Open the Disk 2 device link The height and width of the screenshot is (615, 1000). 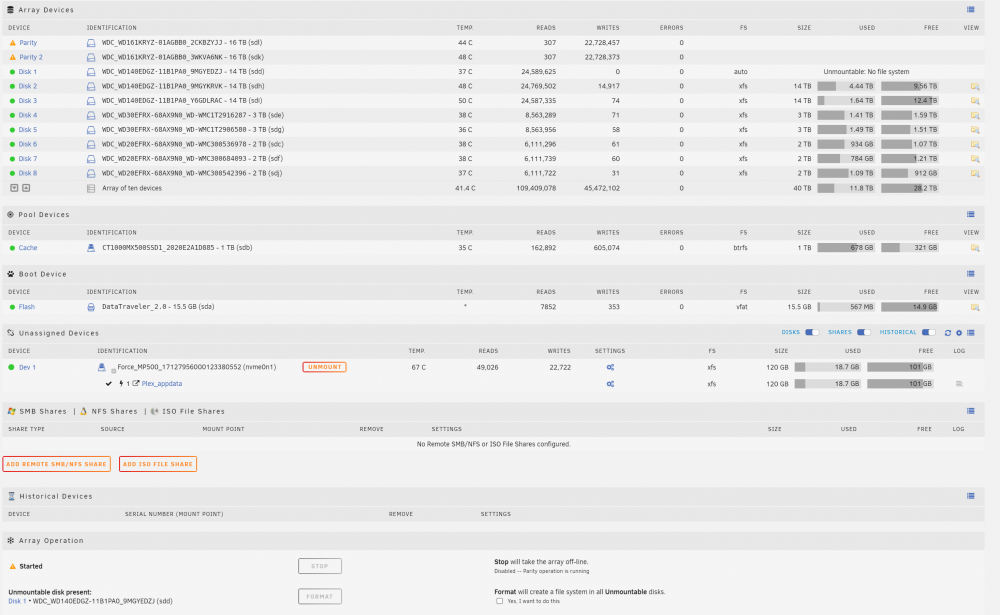(x=27, y=86)
